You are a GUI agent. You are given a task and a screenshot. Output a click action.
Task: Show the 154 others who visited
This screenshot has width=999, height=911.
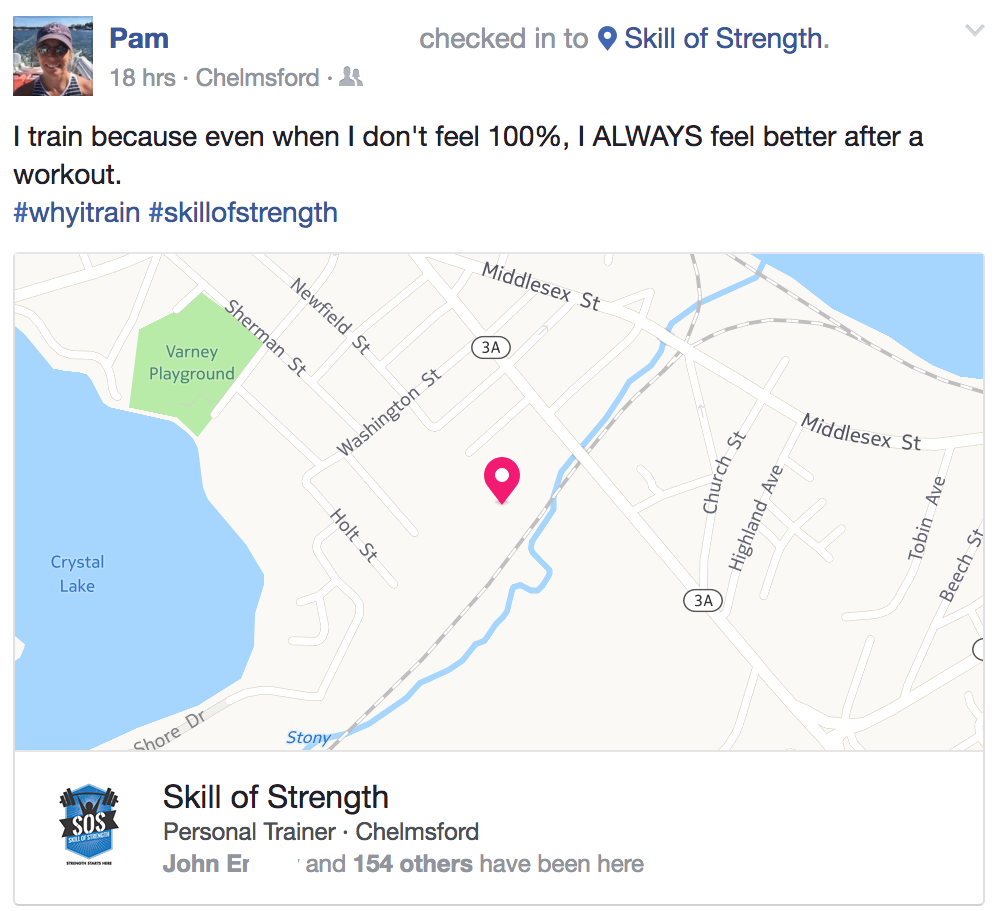point(413,864)
